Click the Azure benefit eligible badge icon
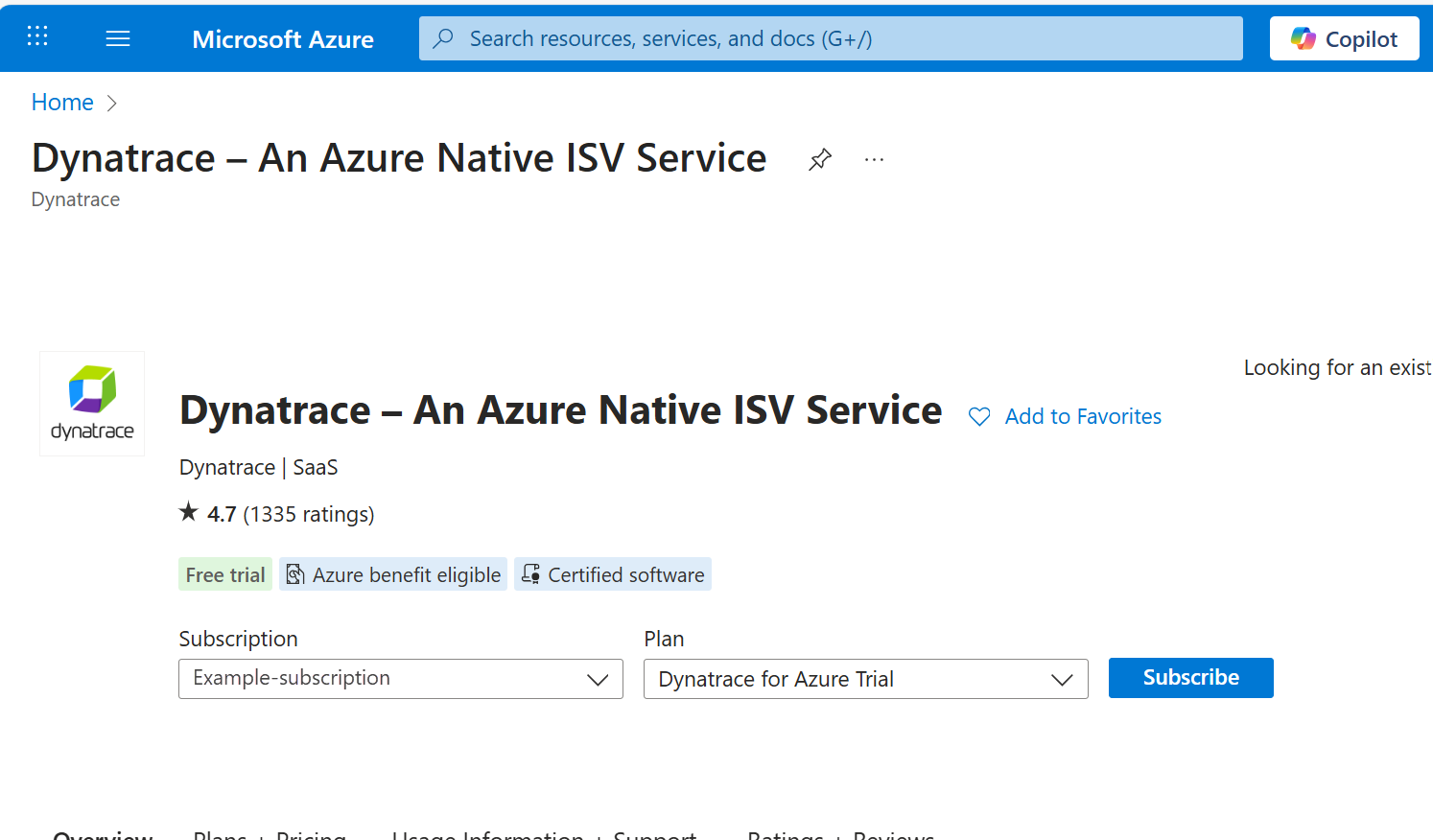Image resolution: width=1433 pixels, height=840 pixels. pos(295,574)
